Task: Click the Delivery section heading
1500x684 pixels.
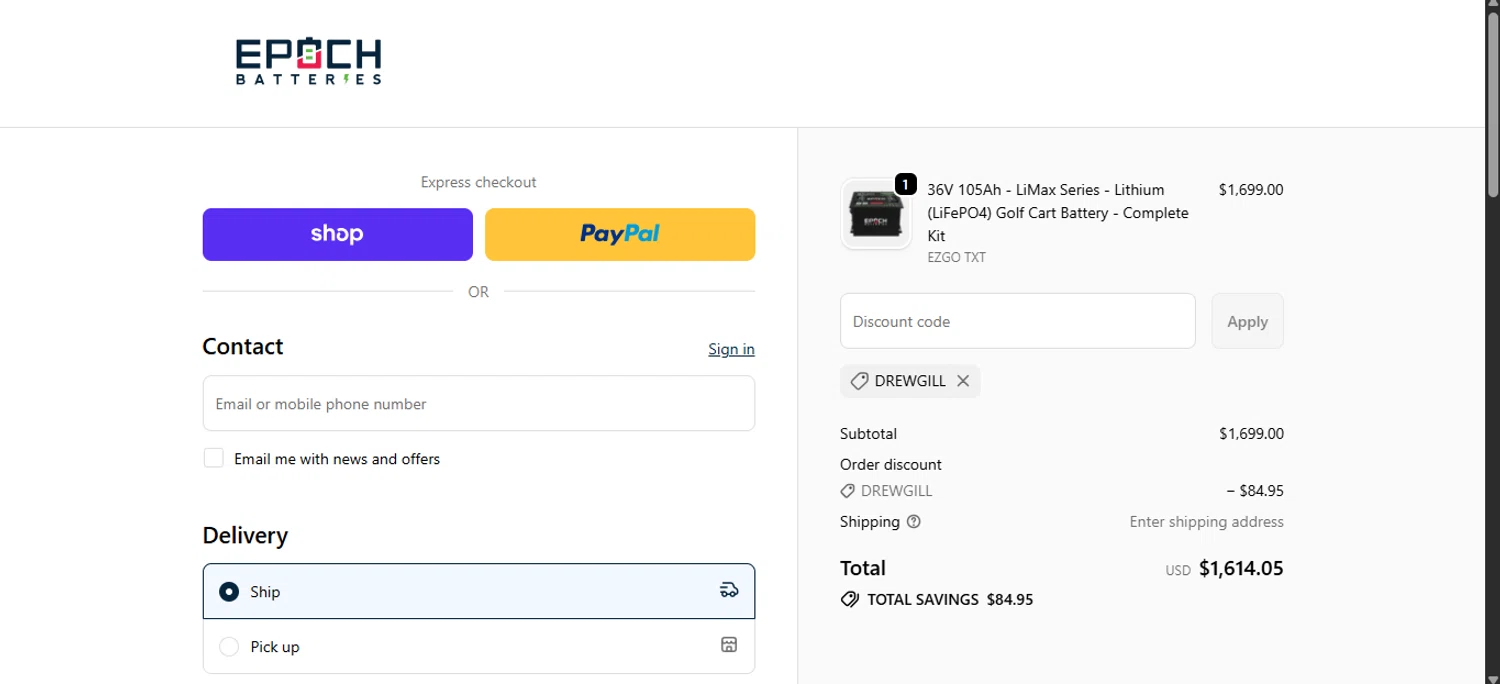Action: pyautogui.click(x=245, y=536)
